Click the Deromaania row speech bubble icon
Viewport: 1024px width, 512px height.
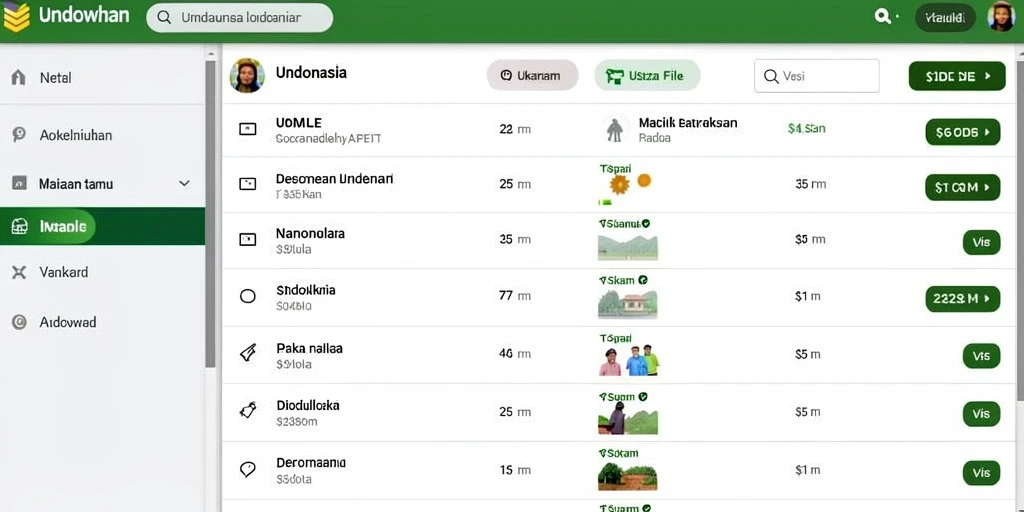point(248,470)
